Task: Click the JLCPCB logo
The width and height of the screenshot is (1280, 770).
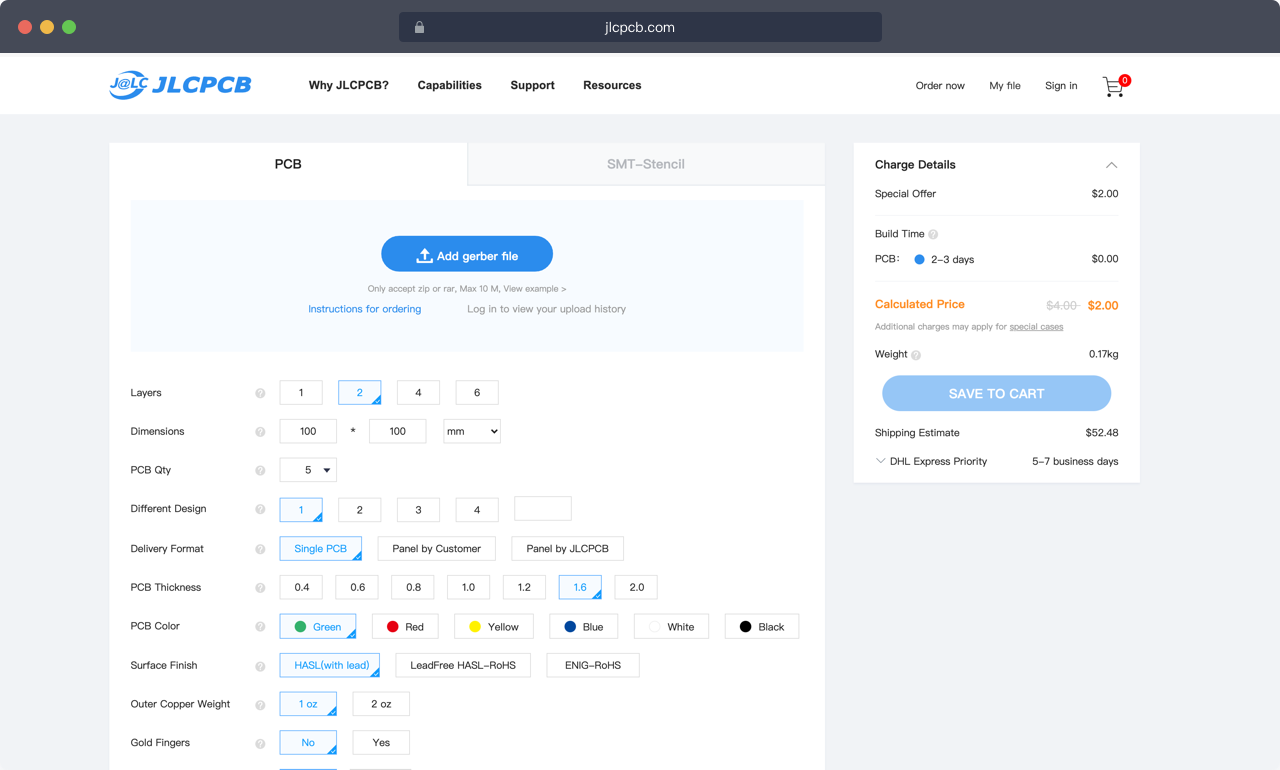Action: [x=180, y=85]
